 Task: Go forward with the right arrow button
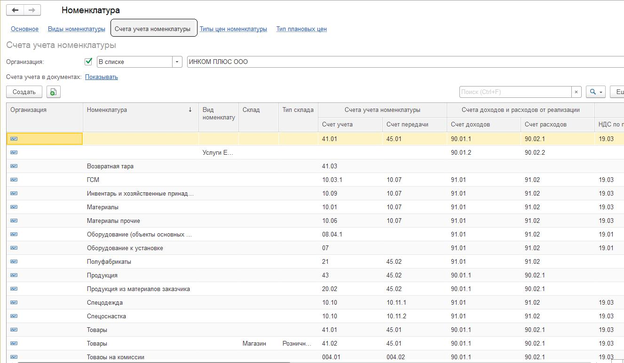click(32, 10)
